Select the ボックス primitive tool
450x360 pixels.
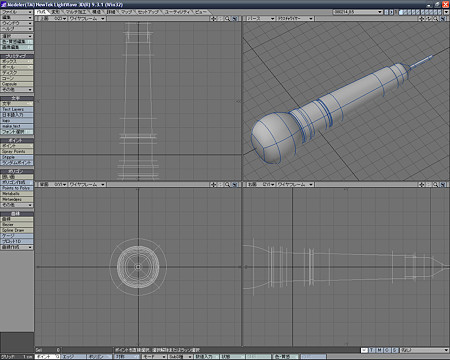coord(17,62)
